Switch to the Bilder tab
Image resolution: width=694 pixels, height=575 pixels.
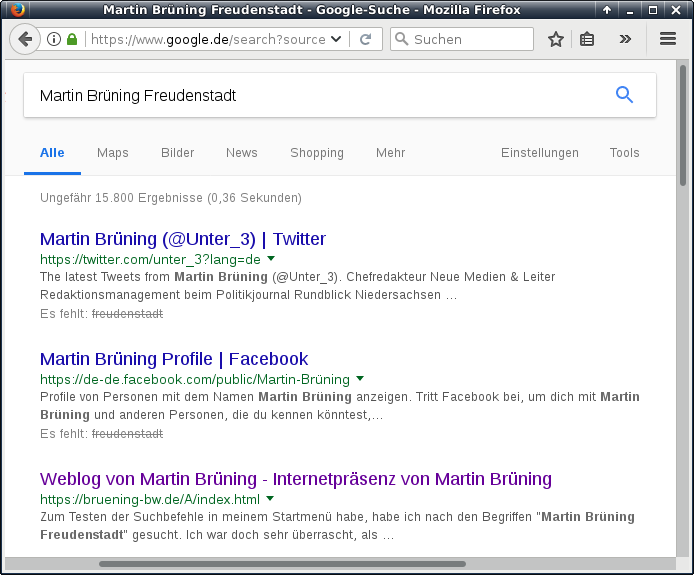click(x=178, y=153)
